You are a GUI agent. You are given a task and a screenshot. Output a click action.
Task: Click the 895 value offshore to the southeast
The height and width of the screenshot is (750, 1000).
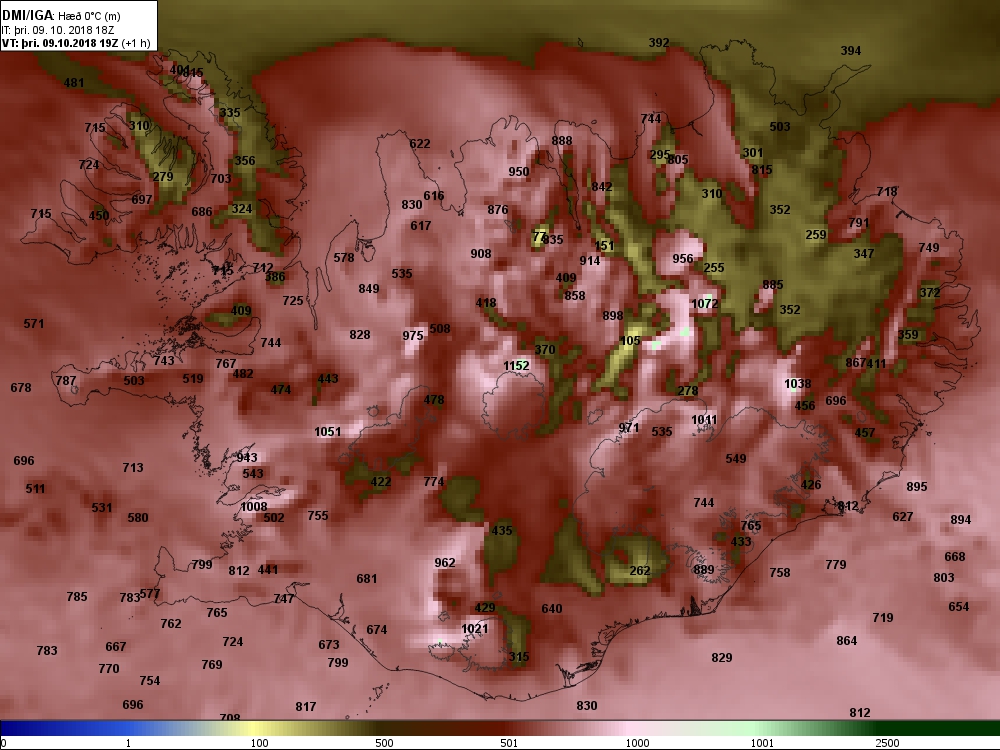[x=916, y=487]
